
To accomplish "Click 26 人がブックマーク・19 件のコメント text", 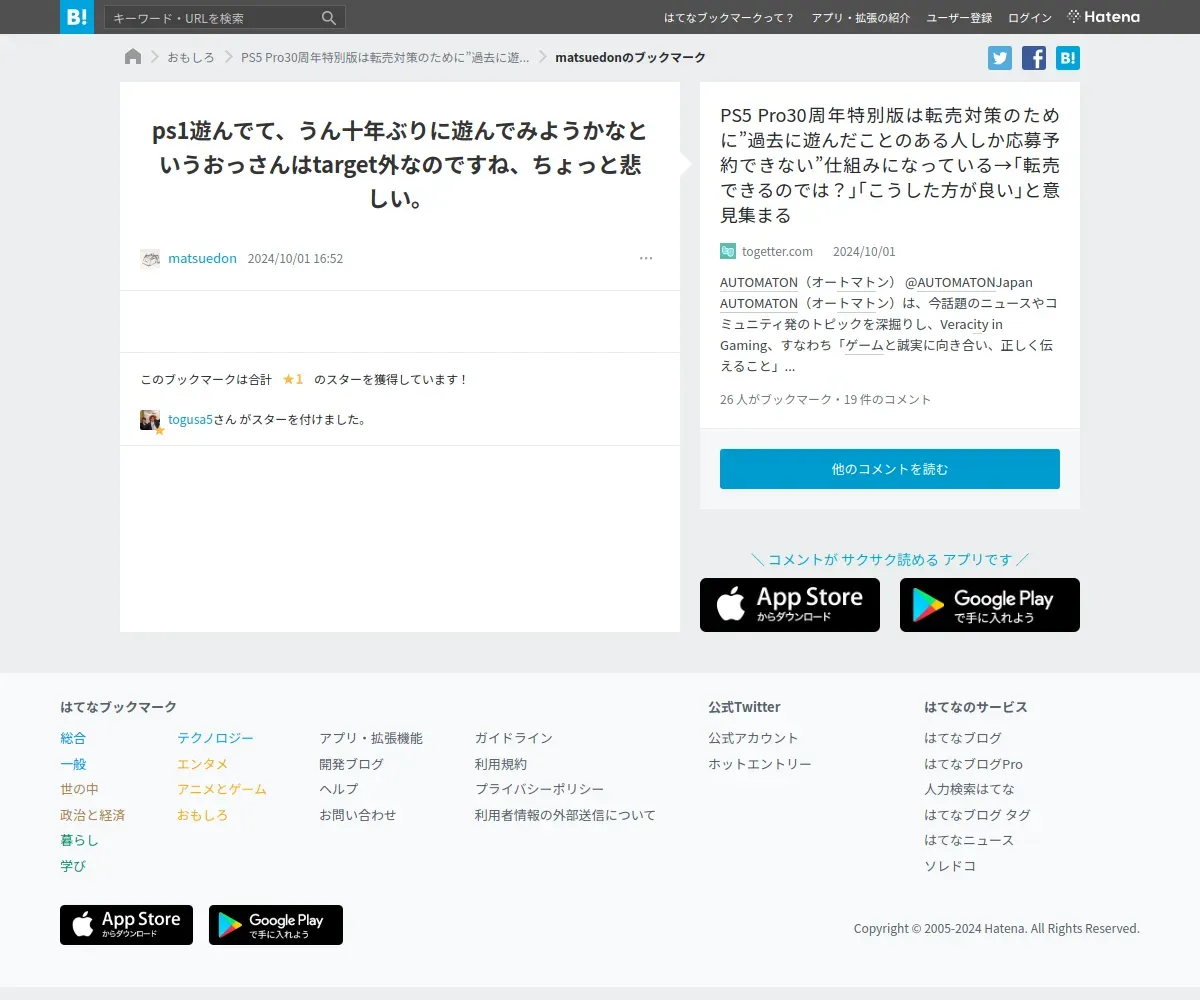I will (825, 400).
